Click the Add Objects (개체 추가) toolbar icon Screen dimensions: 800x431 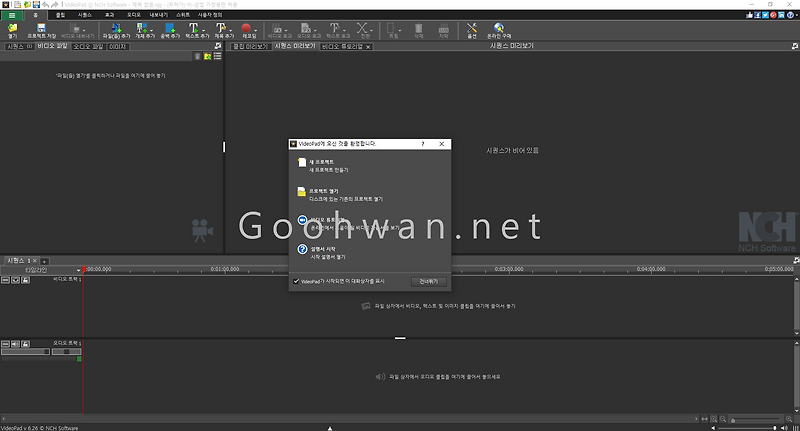coord(142,30)
